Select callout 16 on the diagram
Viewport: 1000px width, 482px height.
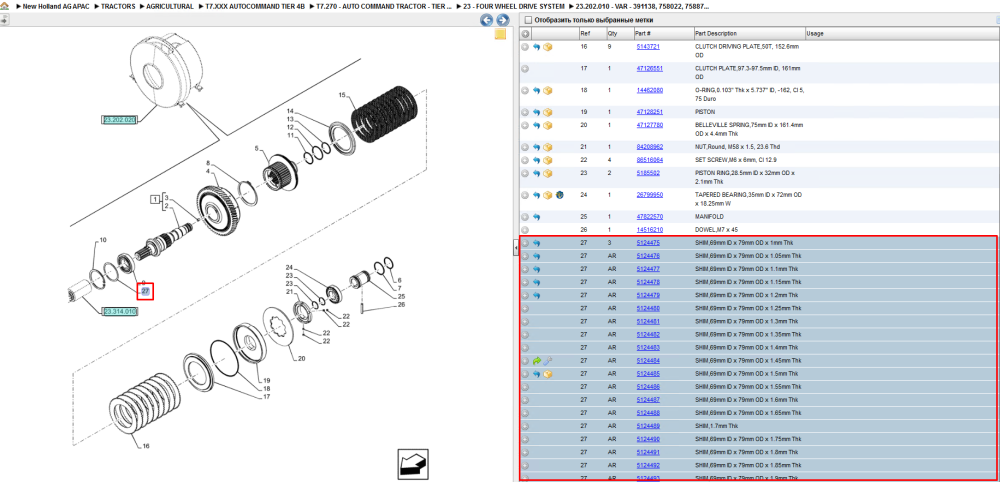[x=146, y=446]
